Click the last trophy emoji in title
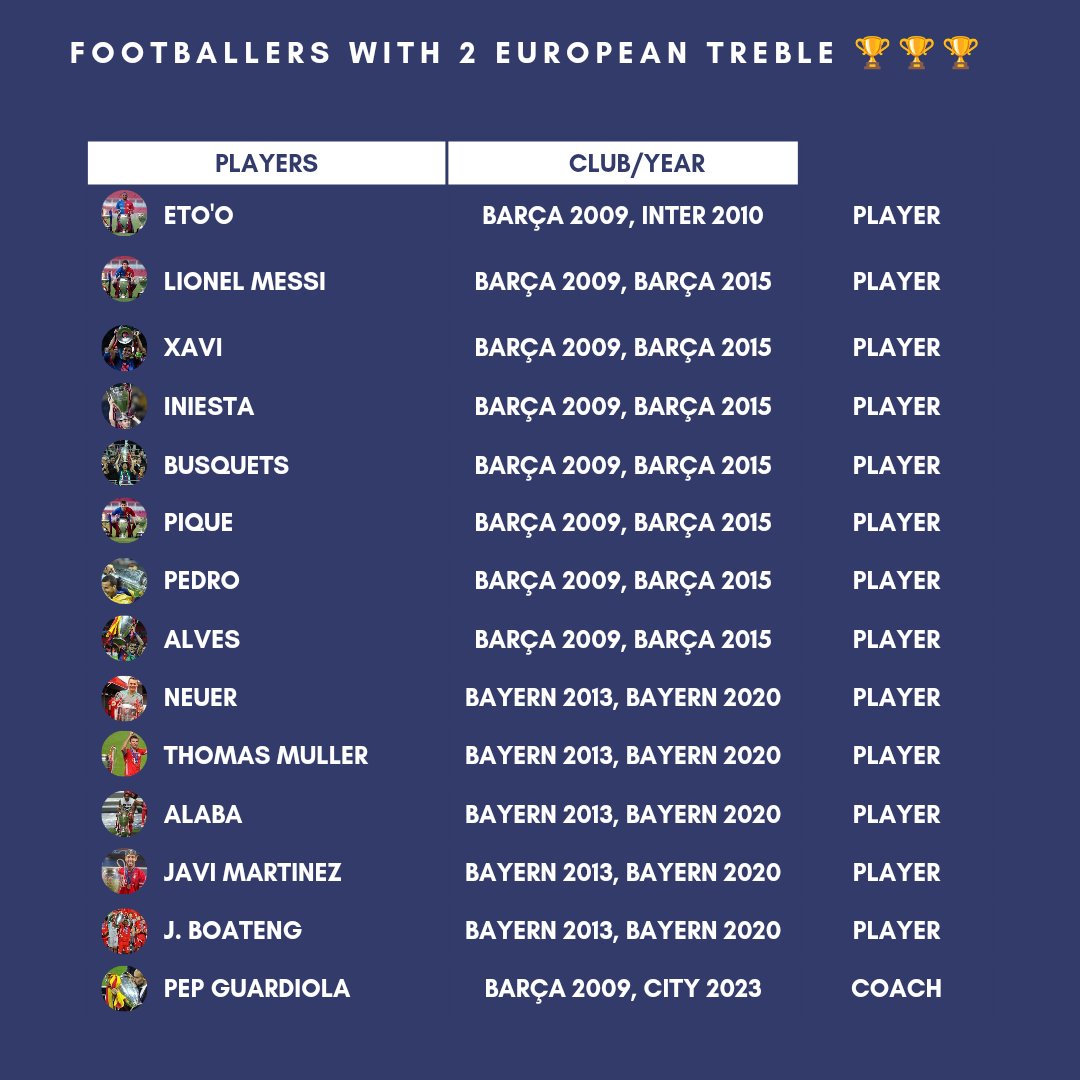Image resolution: width=1080 pixels, height=1080 pixels. 961,53
